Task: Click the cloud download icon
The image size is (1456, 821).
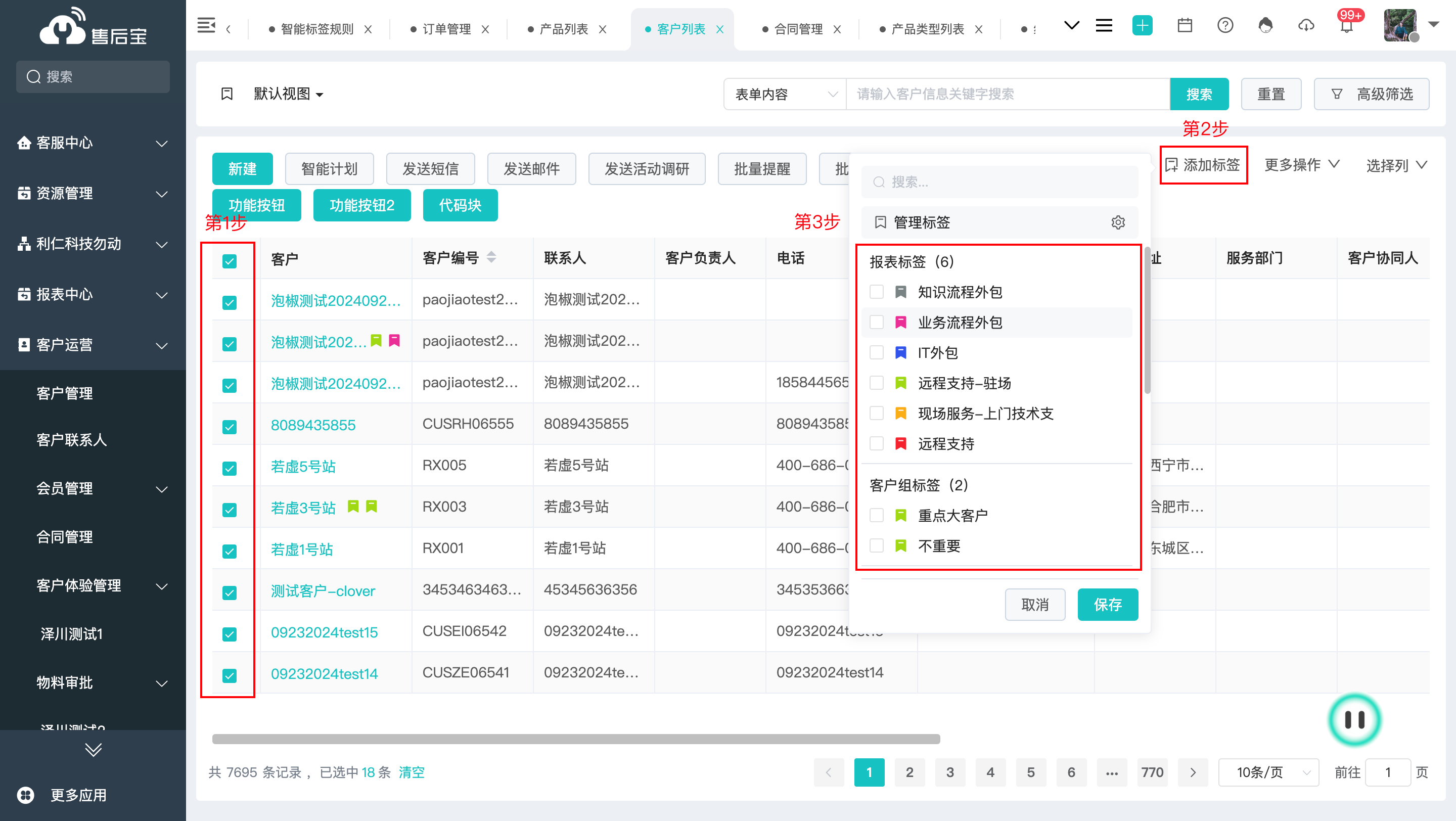Action: coord(1306,25)
